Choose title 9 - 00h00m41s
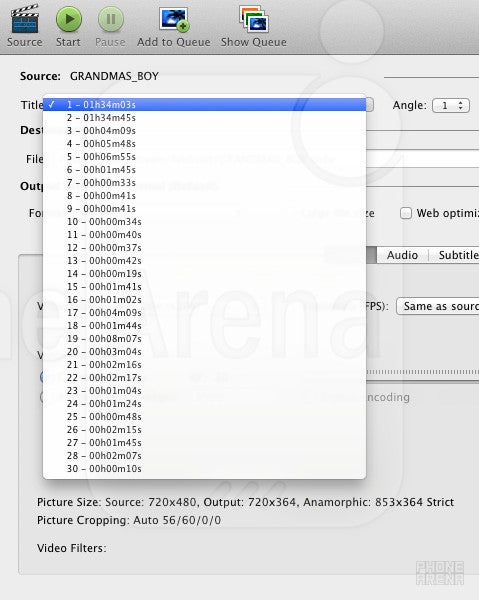 click(x=205, y=209)
